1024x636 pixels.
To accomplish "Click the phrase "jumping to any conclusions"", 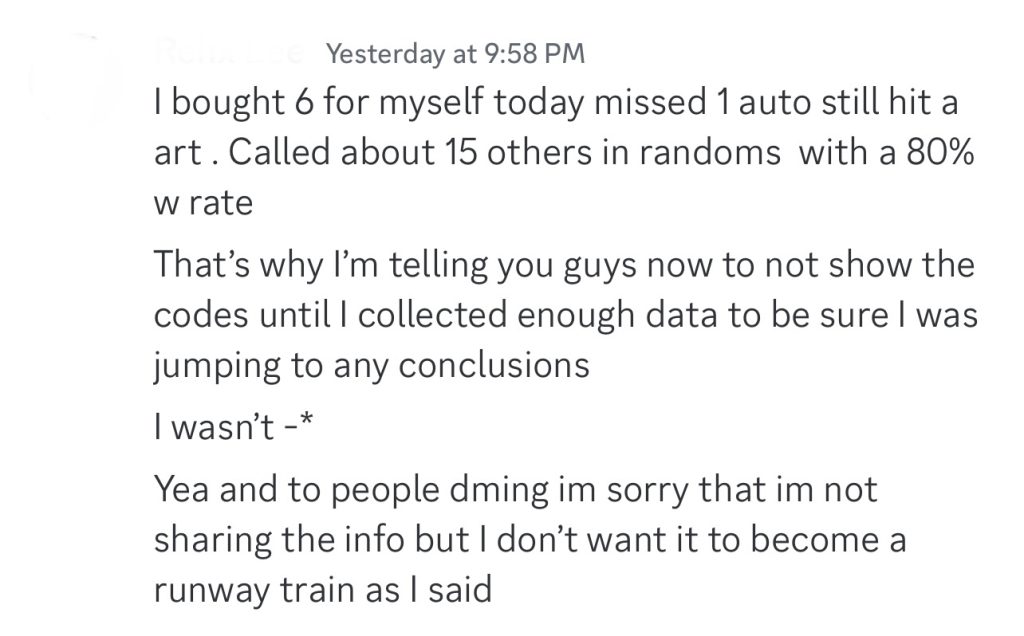I will (371, 365).
